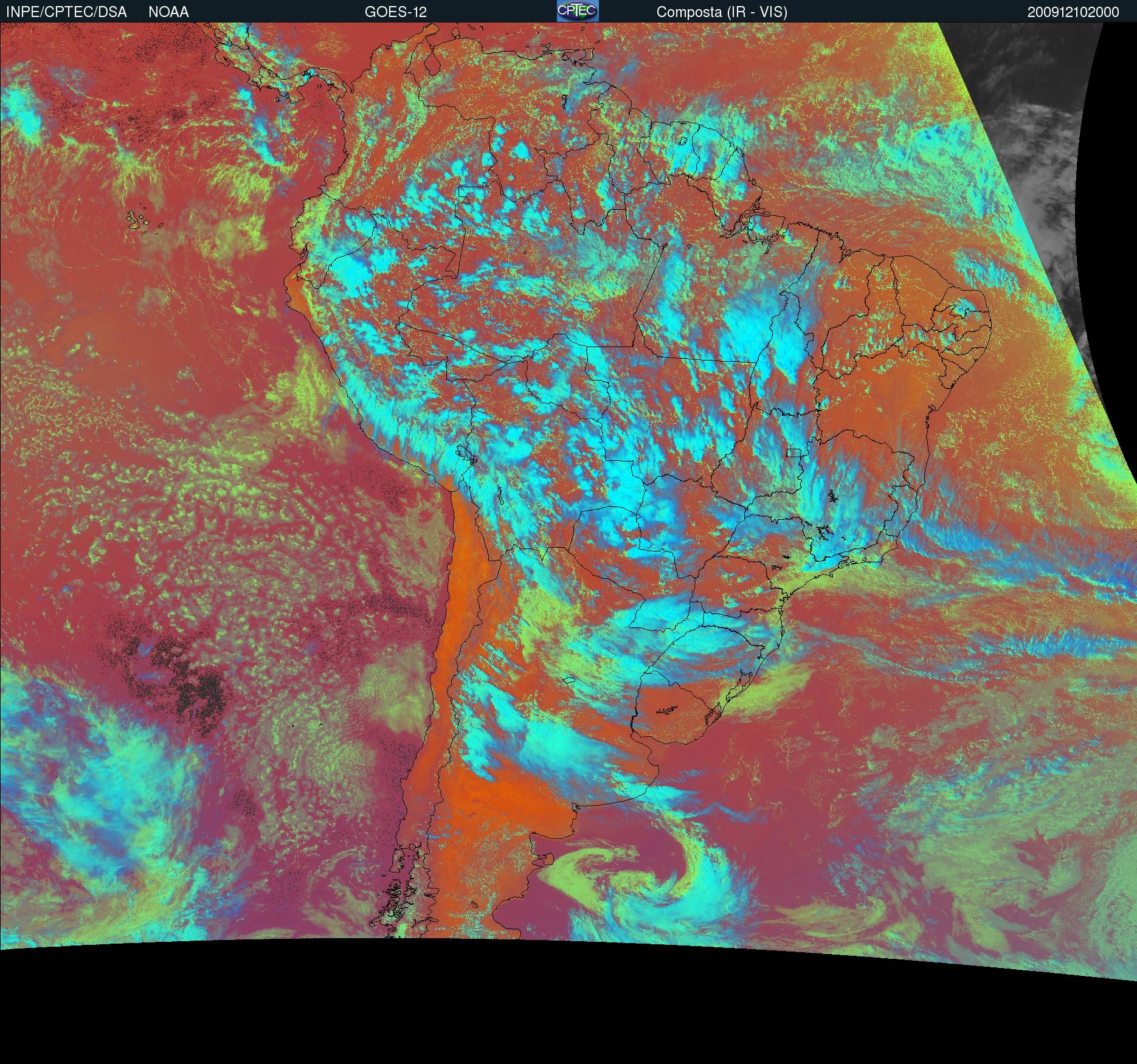This screenshot has height=1064, width=1137.
Task: Click the 200912102000 timestamp
Action: point(1073,12)
